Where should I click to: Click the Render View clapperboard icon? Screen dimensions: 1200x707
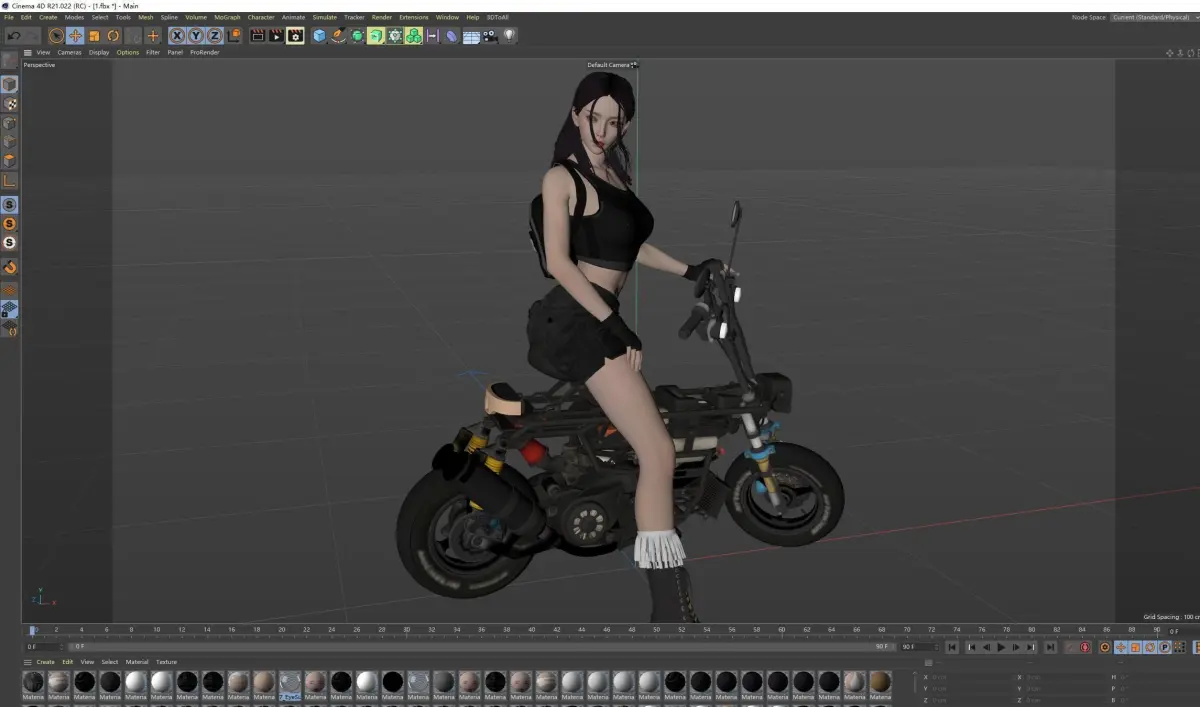coord(257,35)
